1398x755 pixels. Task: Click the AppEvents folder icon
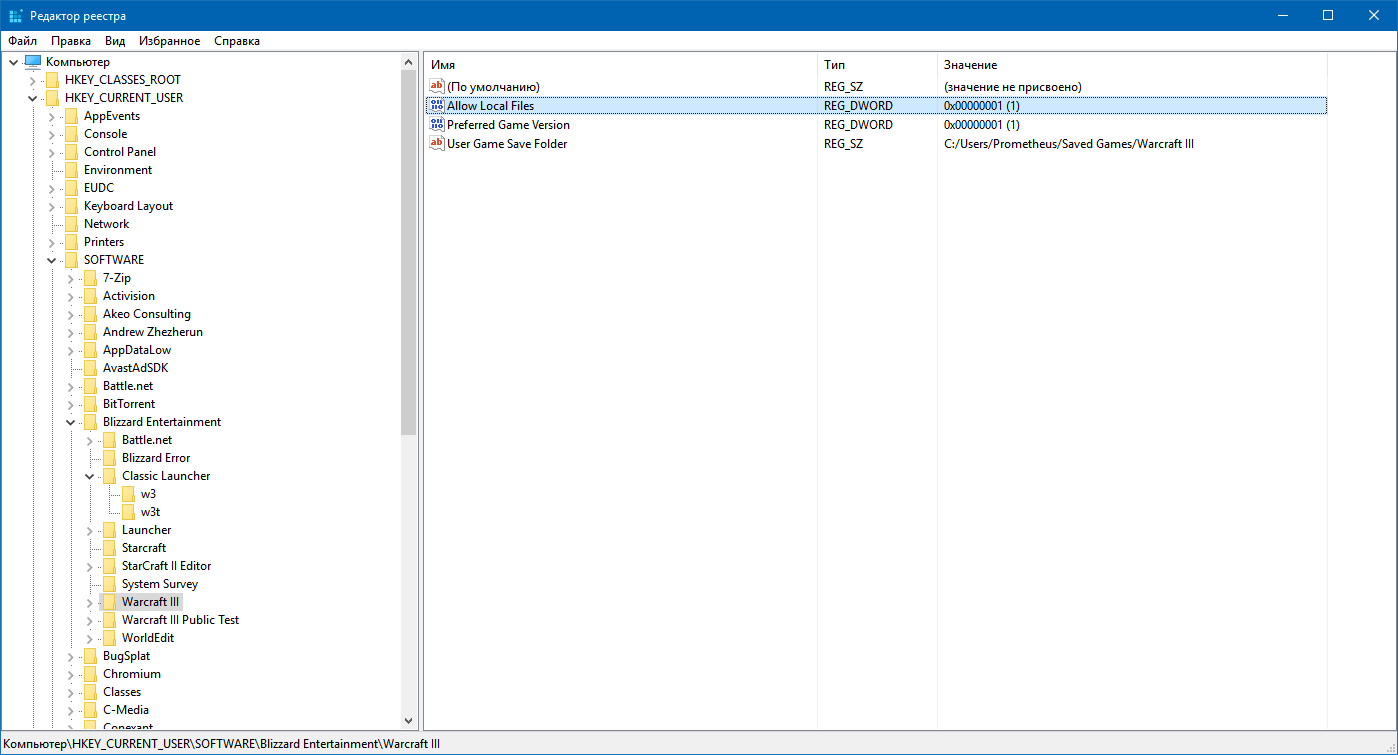[x=71, y=116]
